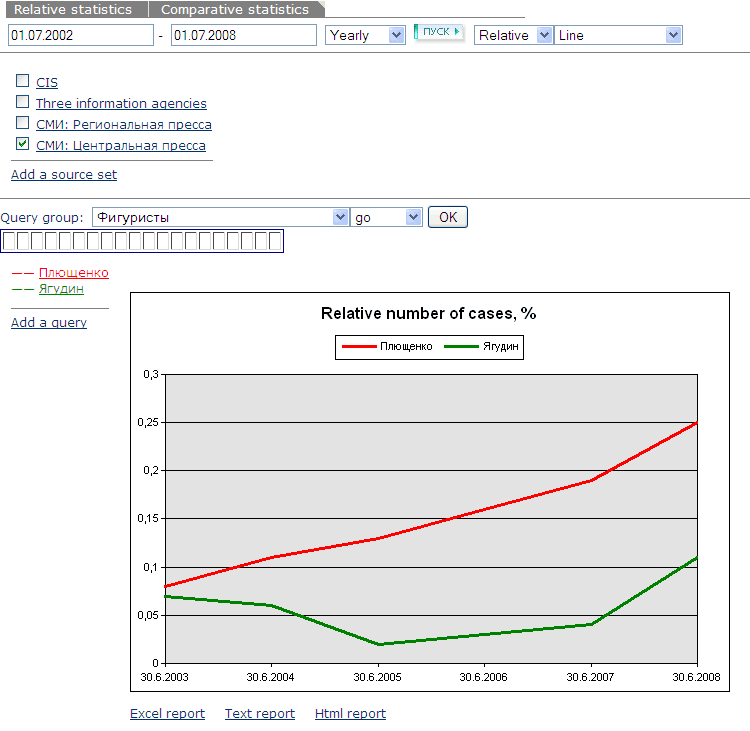750x731 pixels.
Task: Download the Excel report
Action: pos(167,713)
